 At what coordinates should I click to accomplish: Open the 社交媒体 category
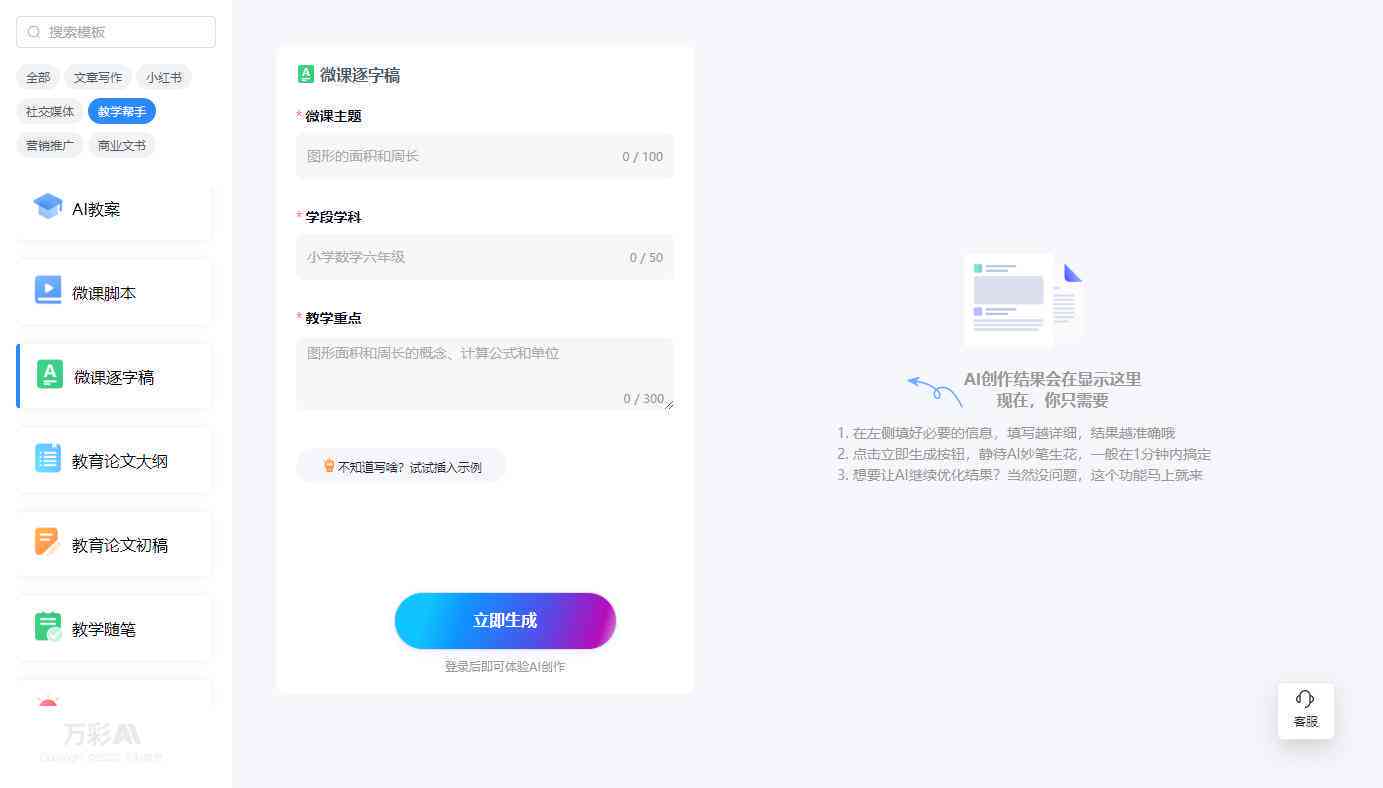(x=50, y=111)
